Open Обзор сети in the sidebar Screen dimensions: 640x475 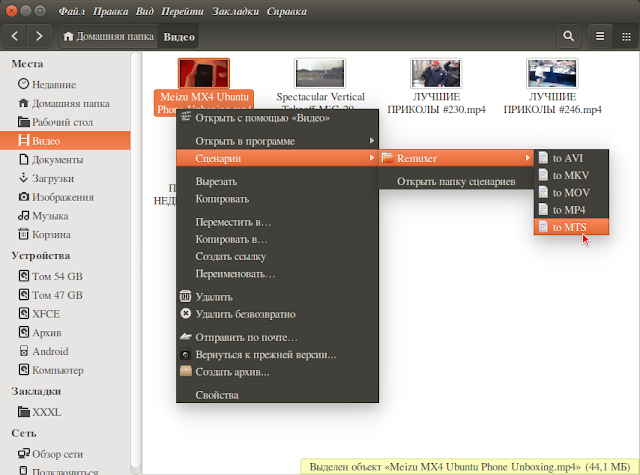(x=65, y=454)
